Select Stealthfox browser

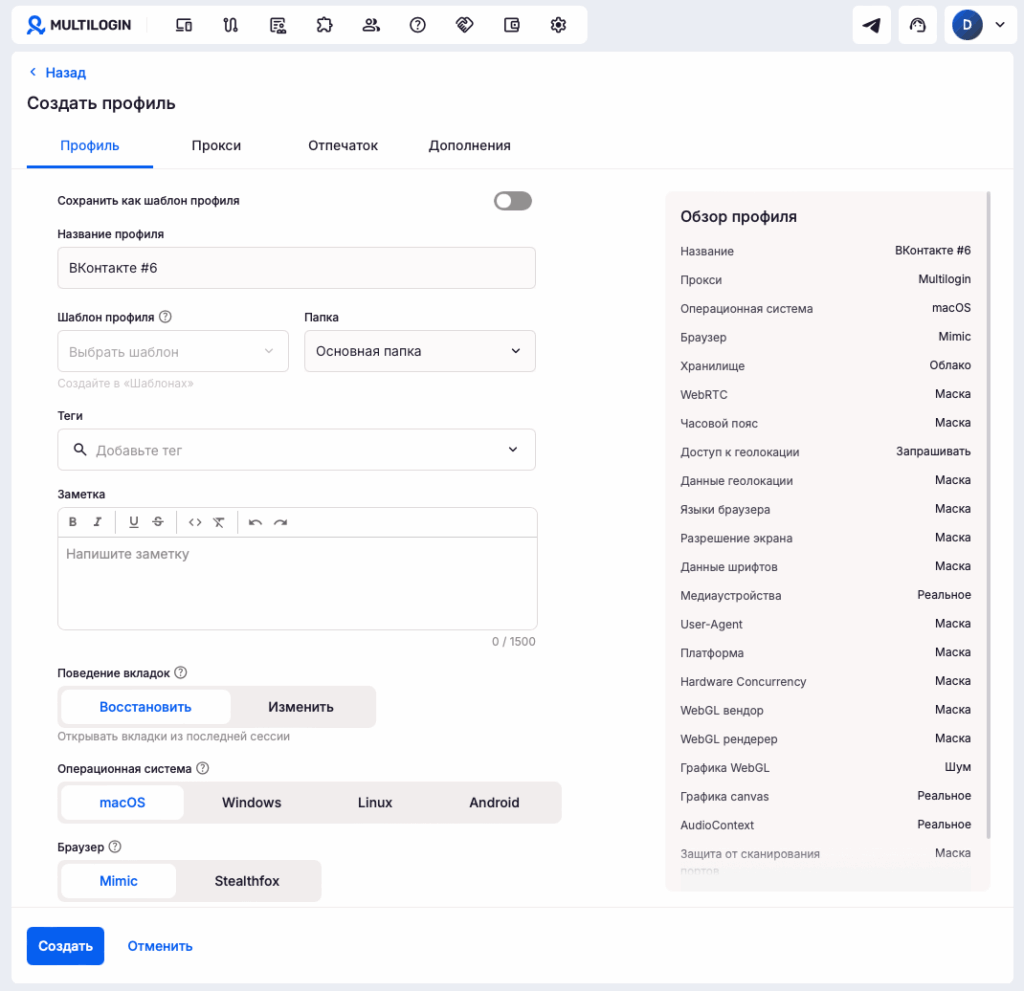(247, 881)
